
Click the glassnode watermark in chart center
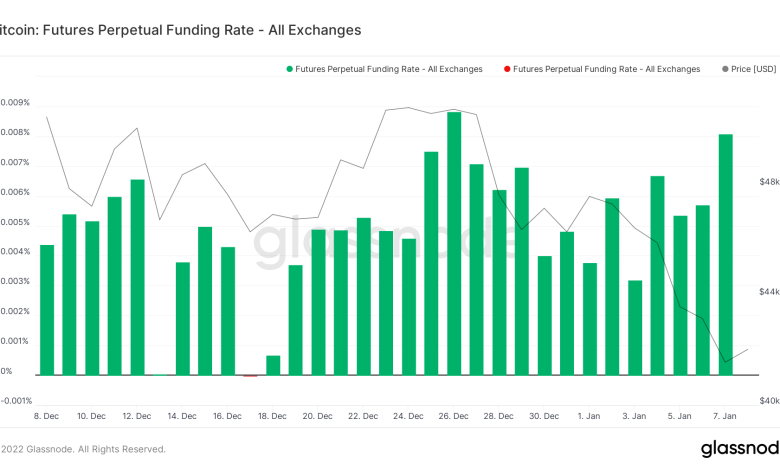click(390, 240)
